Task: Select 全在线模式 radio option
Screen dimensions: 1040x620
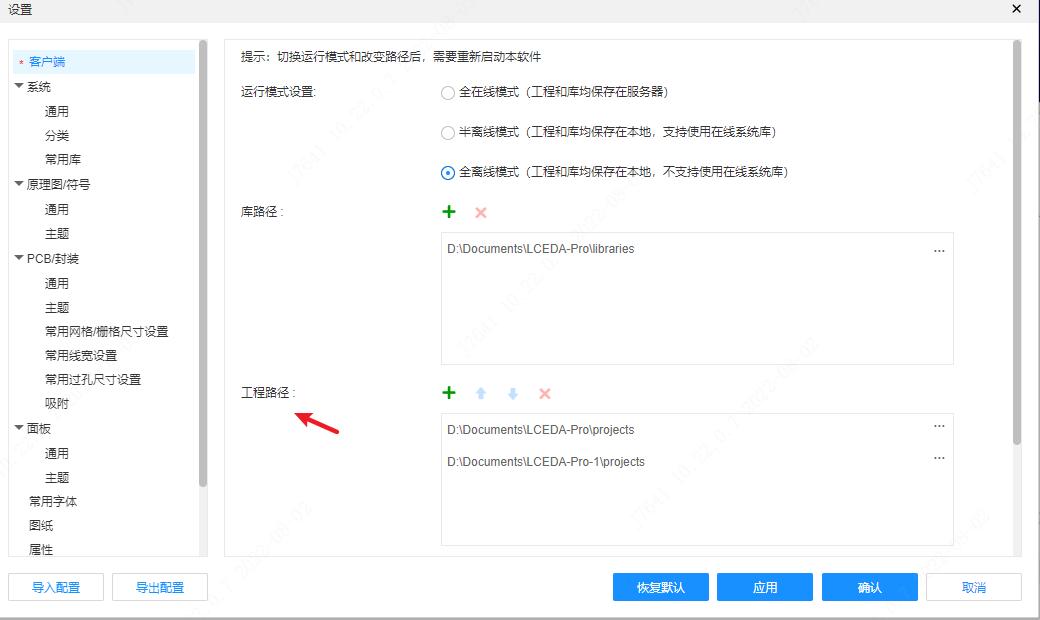Action: point(448,93)
